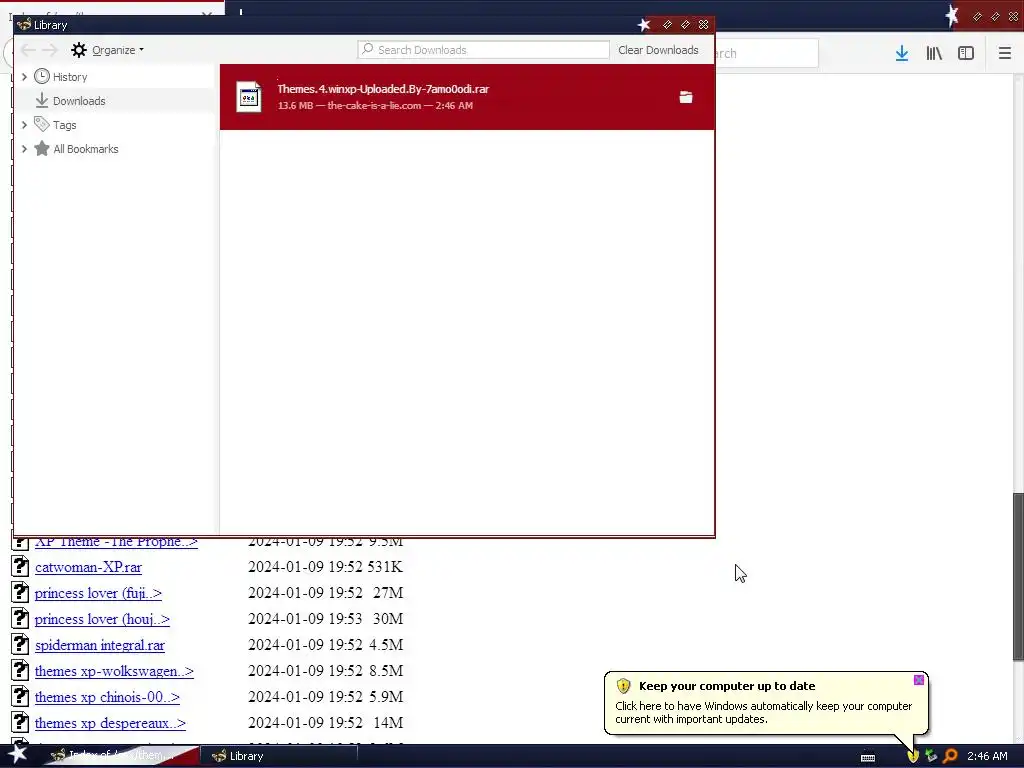Switch to the Library taskbar button

pos(278,756)
